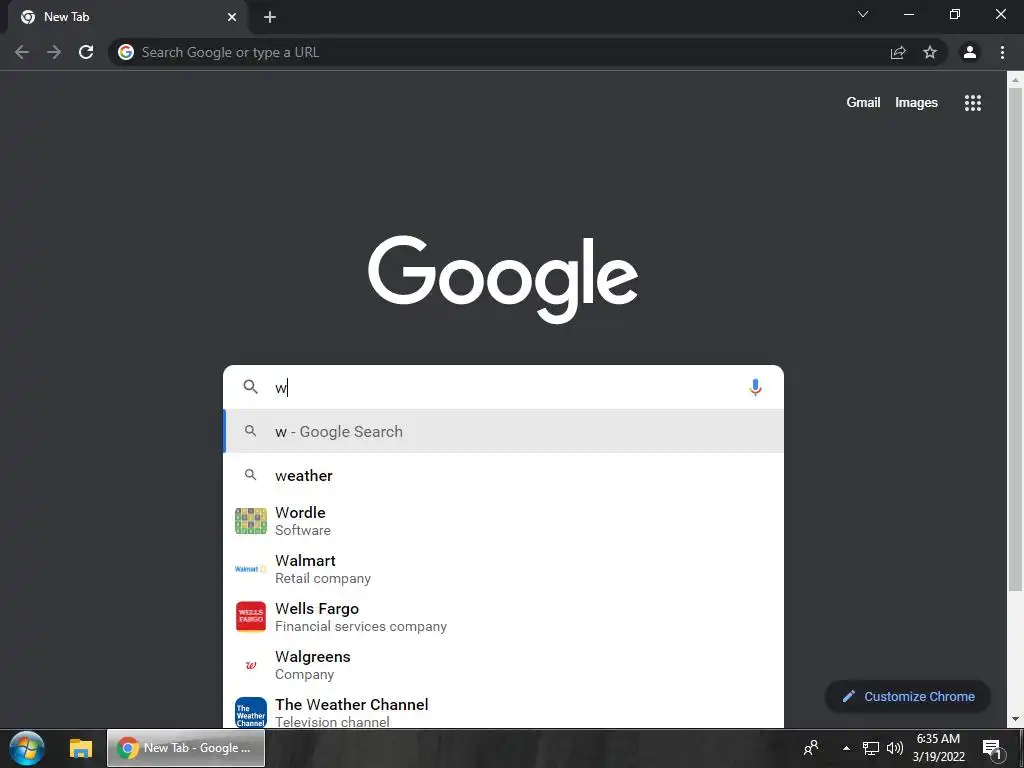Click the volume speaker icon

tap(895, 748)
